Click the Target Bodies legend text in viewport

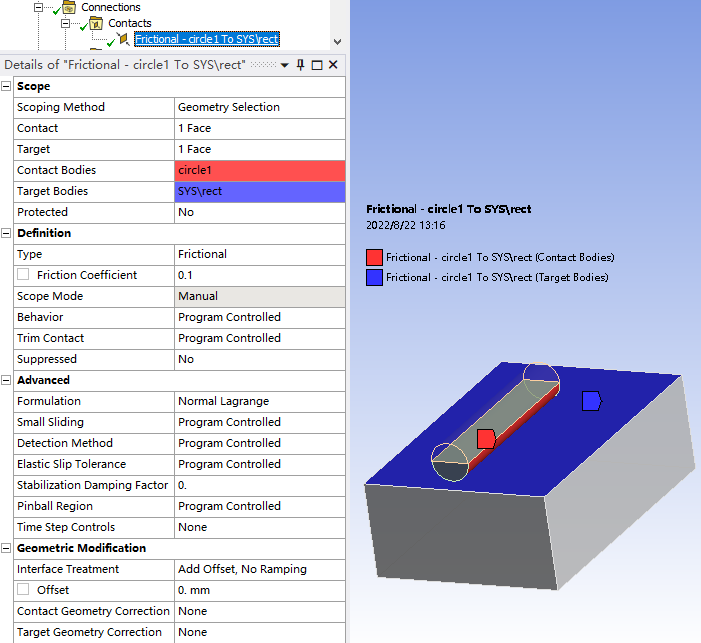coord(497,277)
